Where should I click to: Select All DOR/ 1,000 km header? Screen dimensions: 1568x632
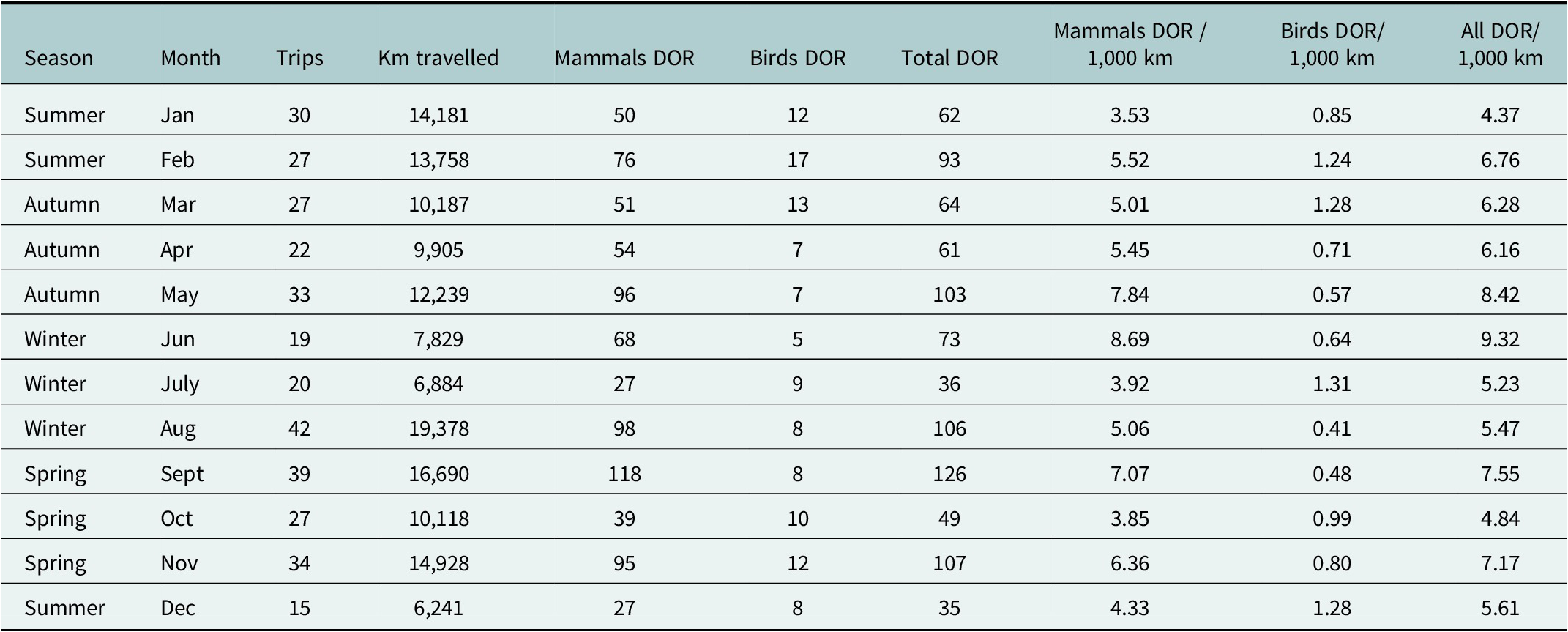[1500, 44]
